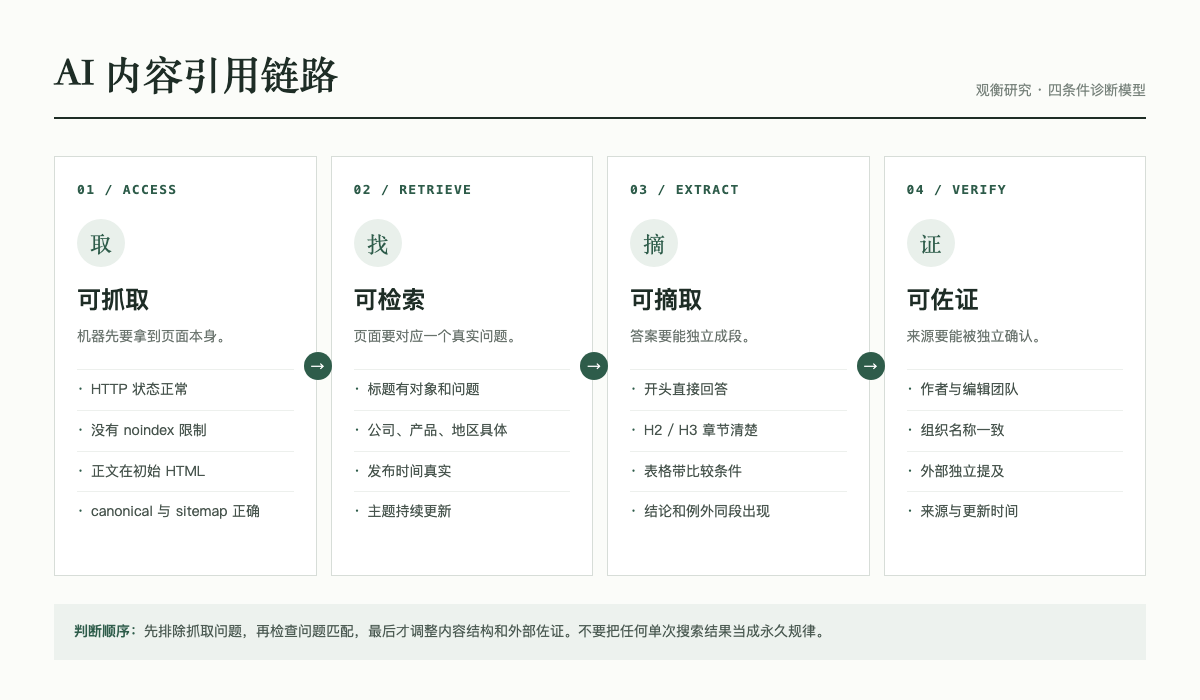This screenshot has width=1200, height=700.
Task: Click the heading 可检索
Action: [390, 300]
